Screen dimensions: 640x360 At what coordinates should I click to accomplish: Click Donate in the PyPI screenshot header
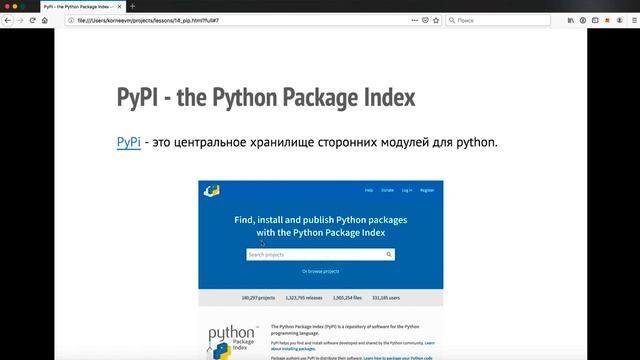pyautogui.click(x=387, y=190)
